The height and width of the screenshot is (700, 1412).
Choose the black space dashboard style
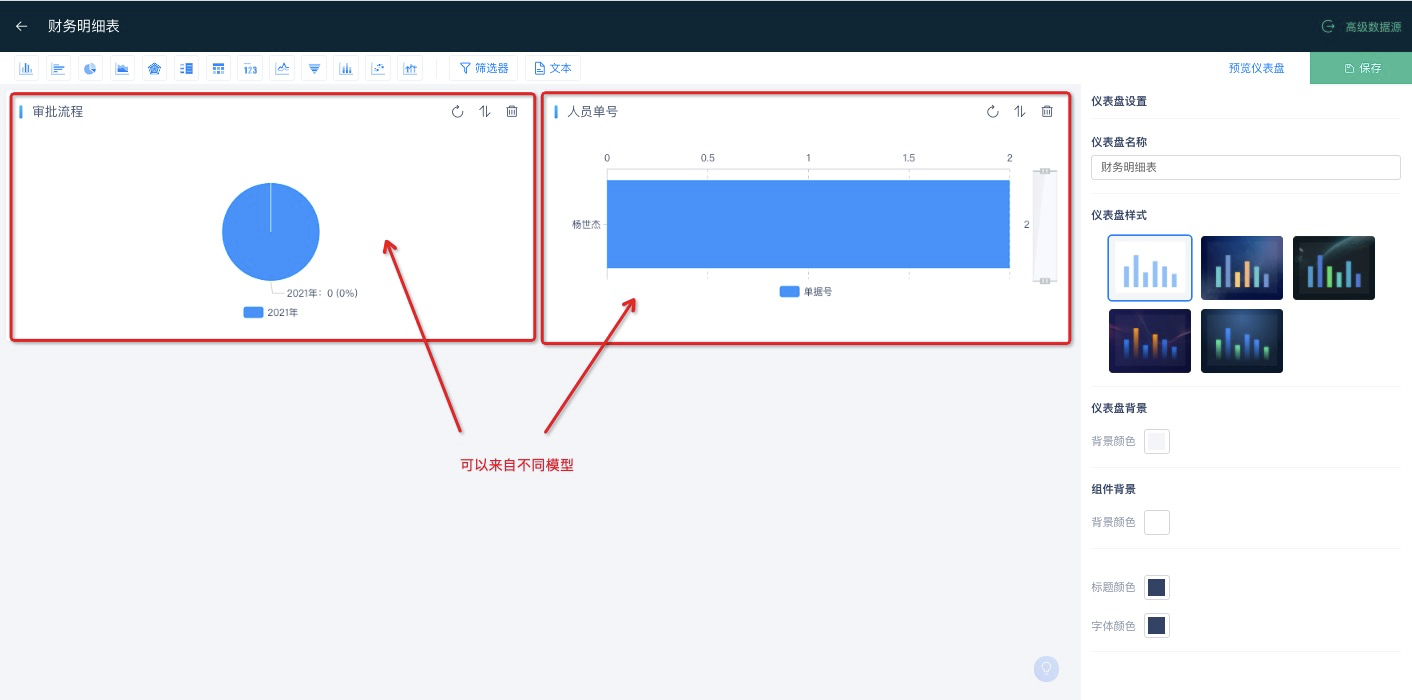coord(1334,268)
